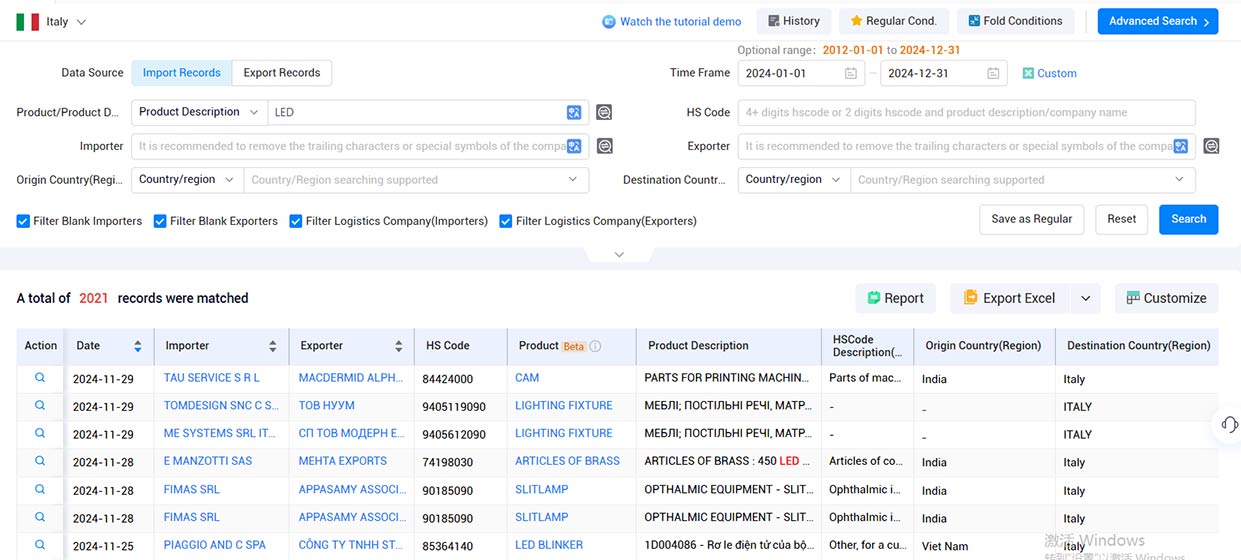This screenshot has width=1241, height=560.
Task: Collapse the search conditions chevron
Action: pos(619,255)
